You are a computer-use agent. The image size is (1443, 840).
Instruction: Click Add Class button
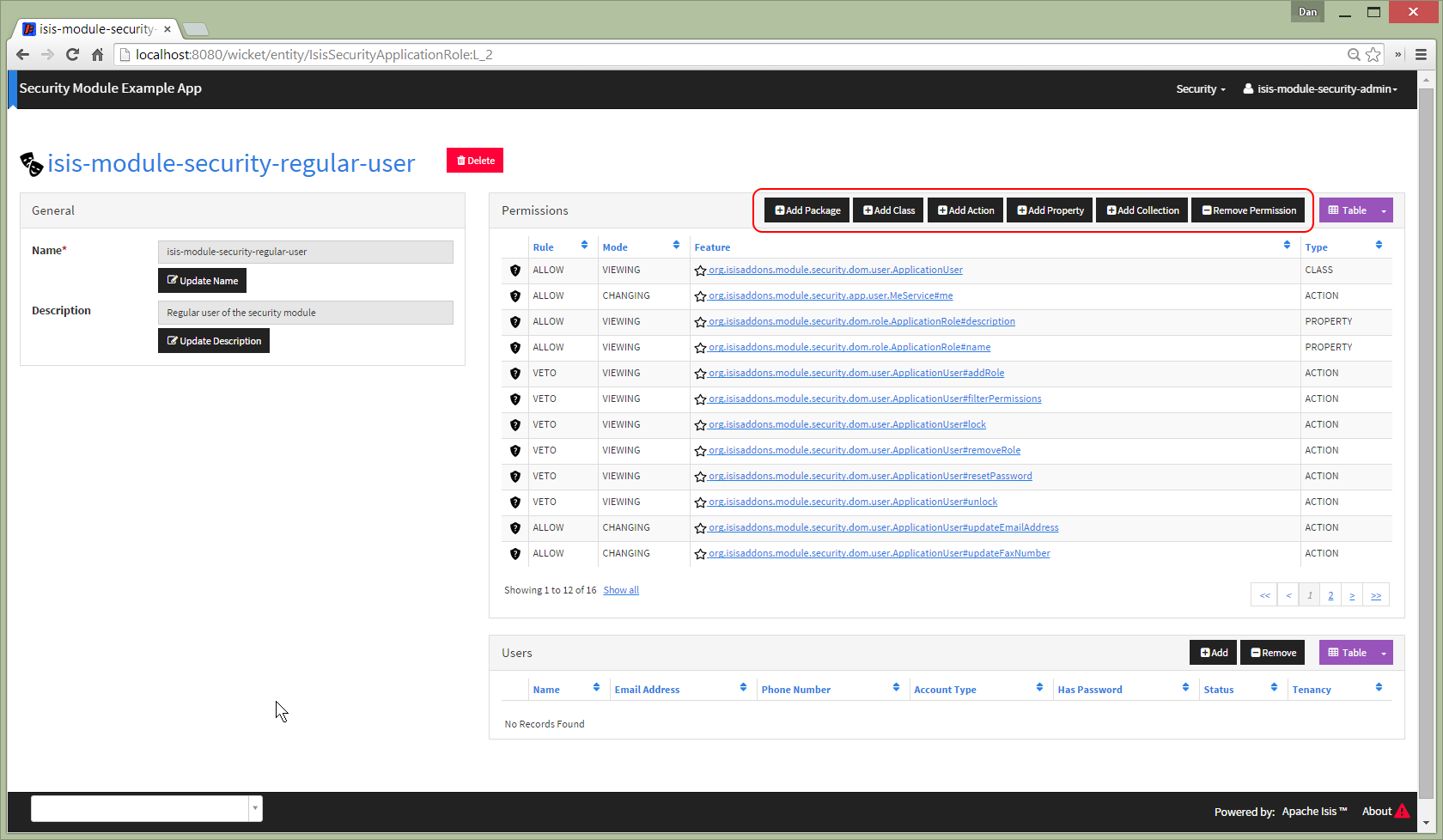888,210
